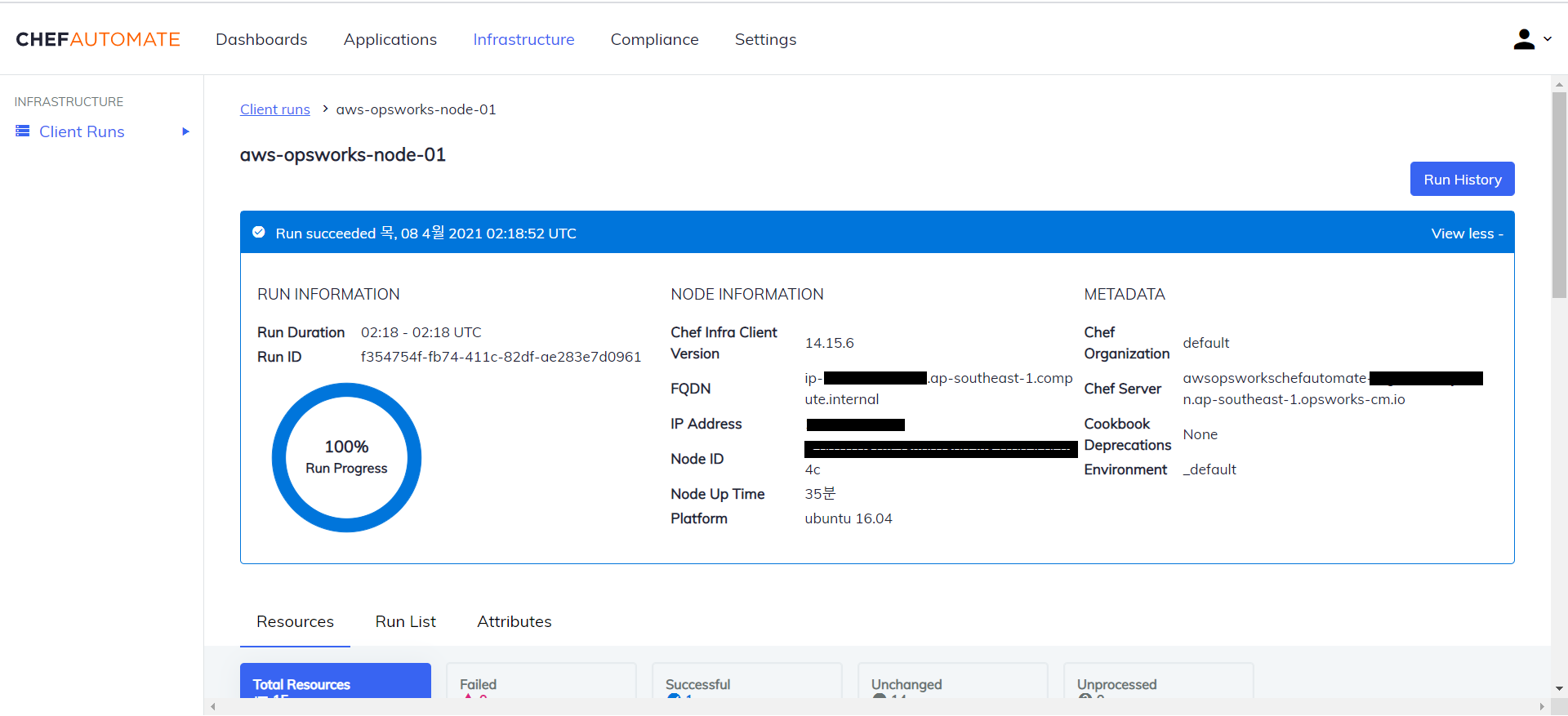This screenshot has width=1568, height=716.
Task: Open the Infrastructure menu
Action: tap(523, 39)
